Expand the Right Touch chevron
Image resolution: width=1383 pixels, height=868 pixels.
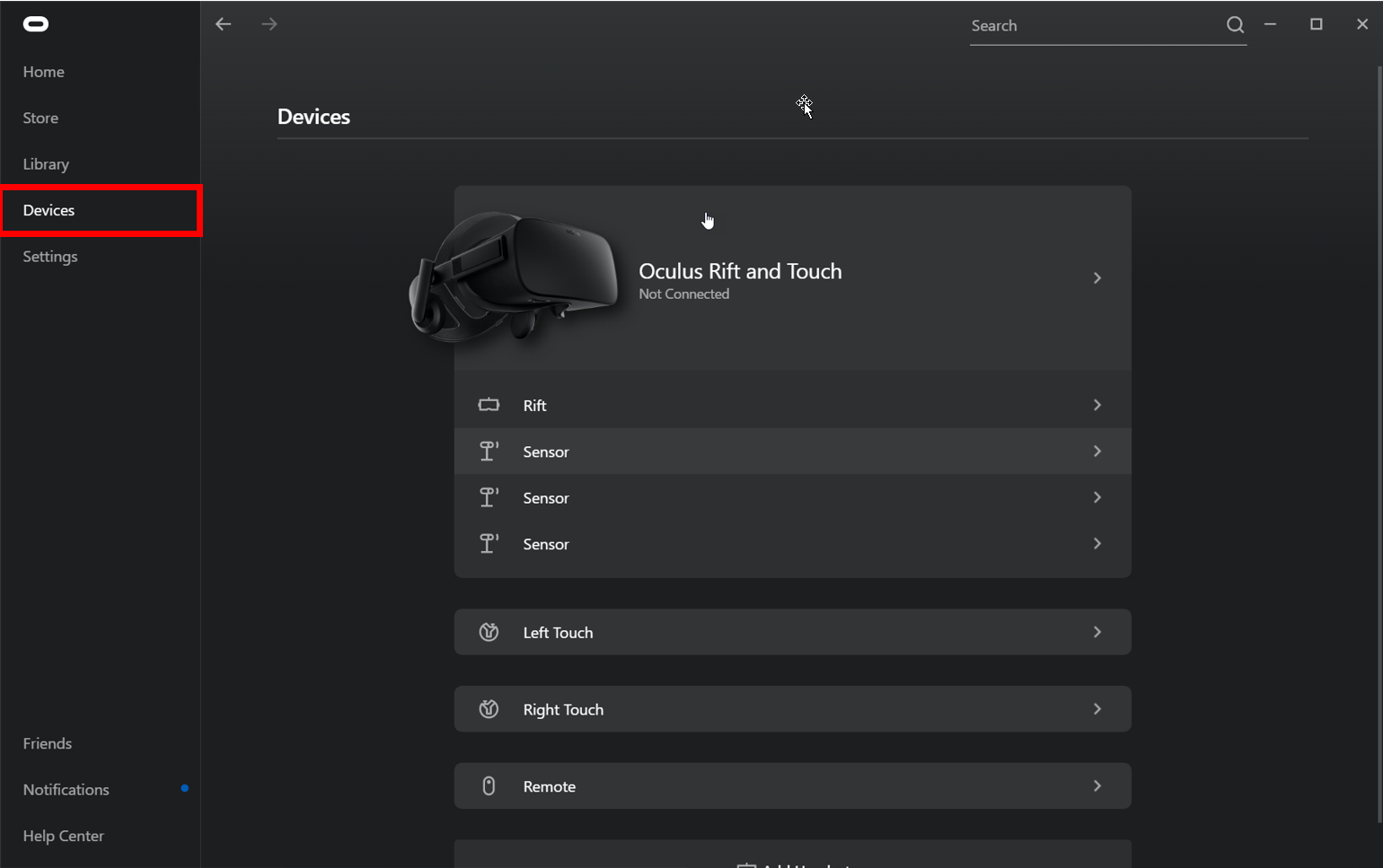click(x=1097, y=709)
